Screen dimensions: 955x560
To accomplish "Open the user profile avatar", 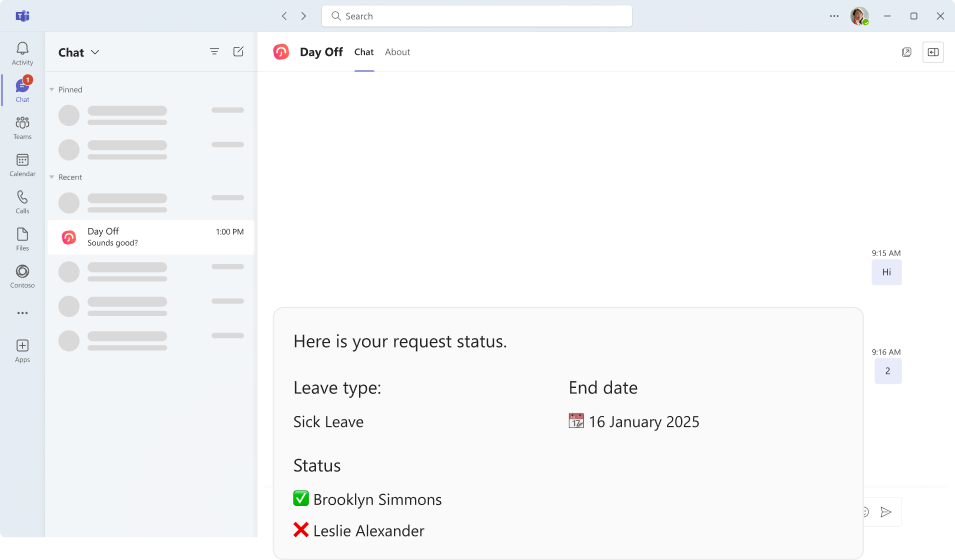I will point(859,16).
